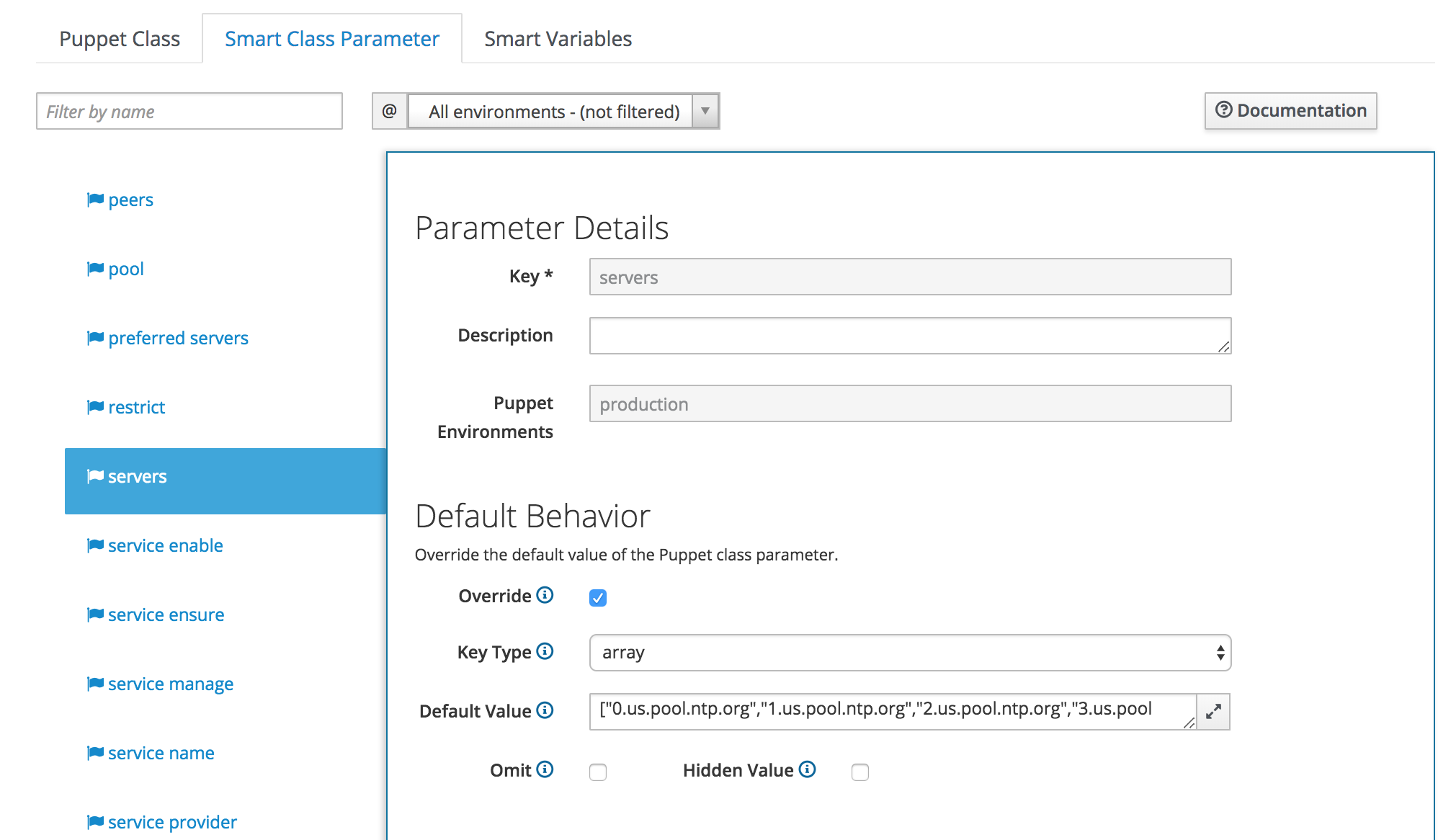Image resolution: width=1438 pixels, height=840 pixels.
Task: Enable the Omit checkbox
Action: coord(598,772)
